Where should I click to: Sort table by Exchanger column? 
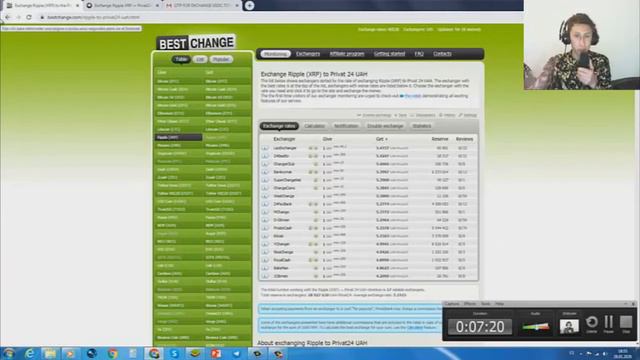coord(284,139)
